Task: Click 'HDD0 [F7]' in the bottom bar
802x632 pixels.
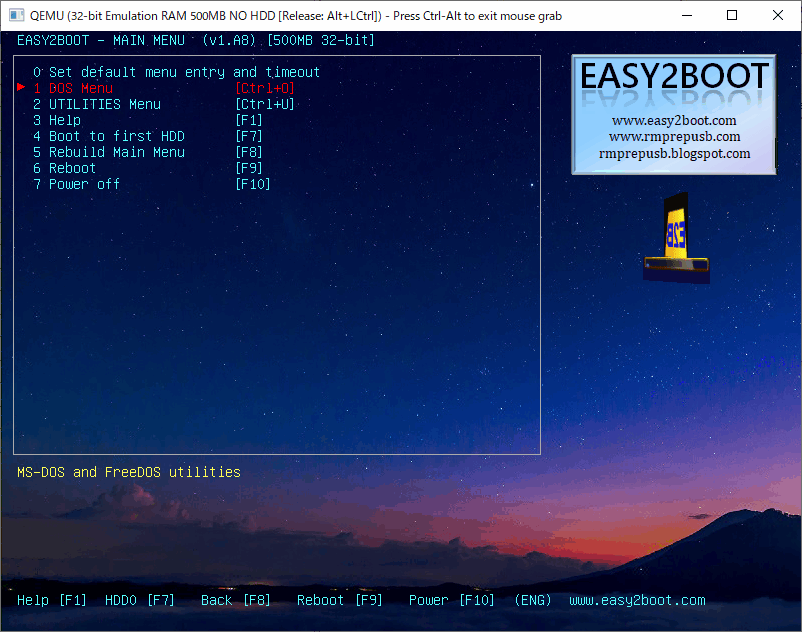Action: (x=140, y=600)
